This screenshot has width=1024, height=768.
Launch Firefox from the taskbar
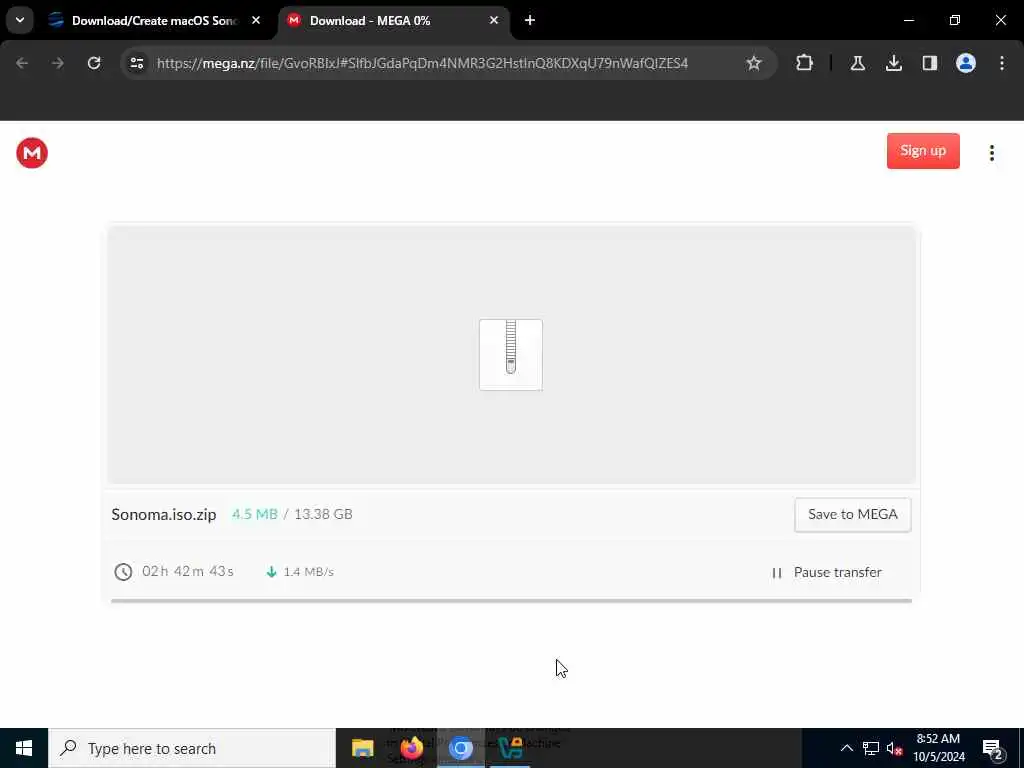(x=411, y=748)
